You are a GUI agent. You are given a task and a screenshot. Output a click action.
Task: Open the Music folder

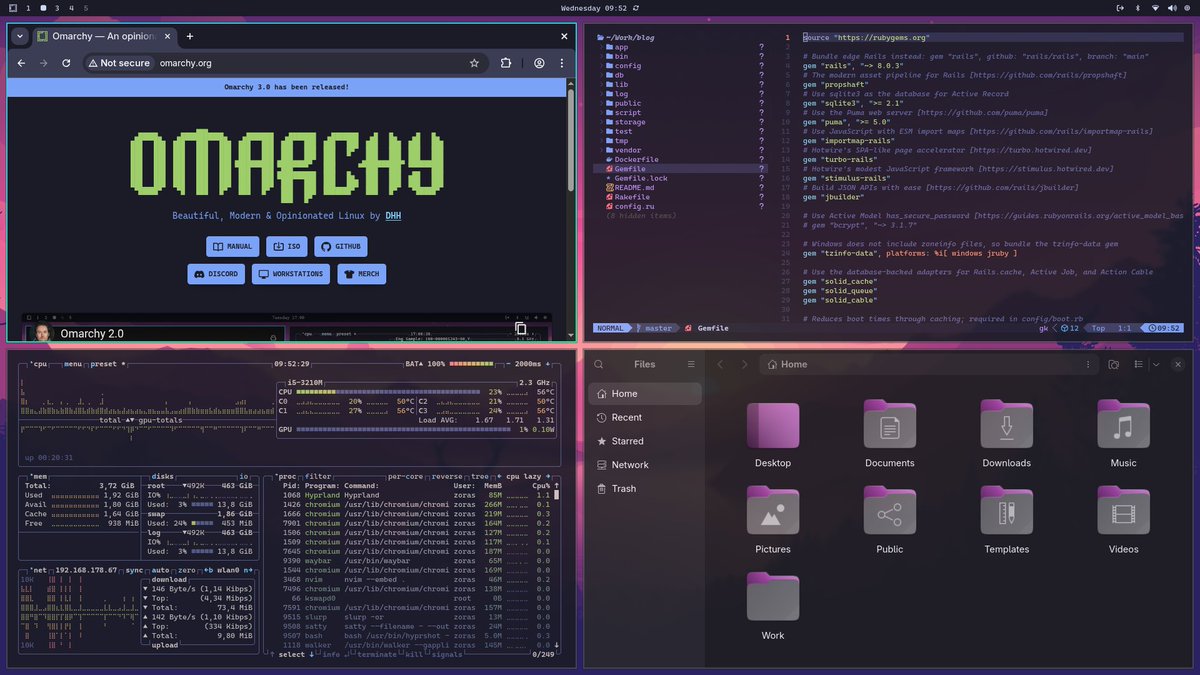coord(1123,433)
